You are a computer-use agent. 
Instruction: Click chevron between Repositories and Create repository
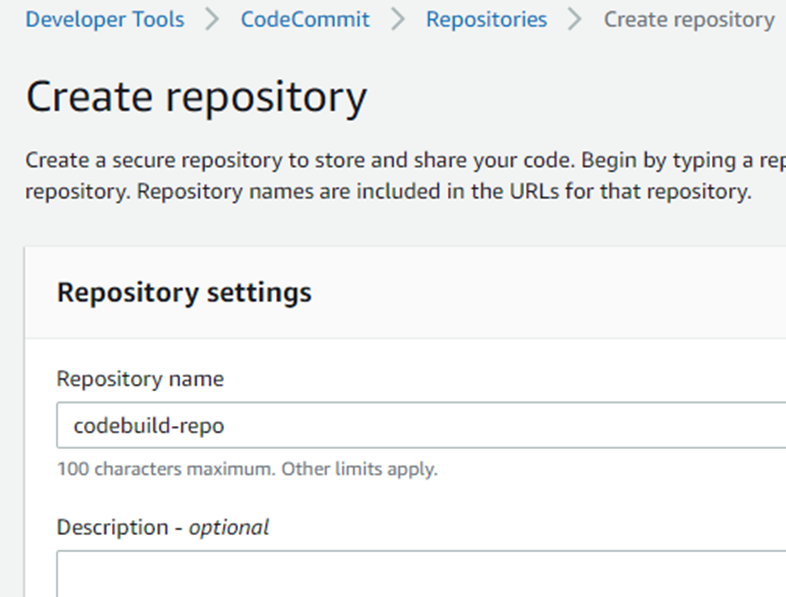pyautogui.click(x=575, y=20)
